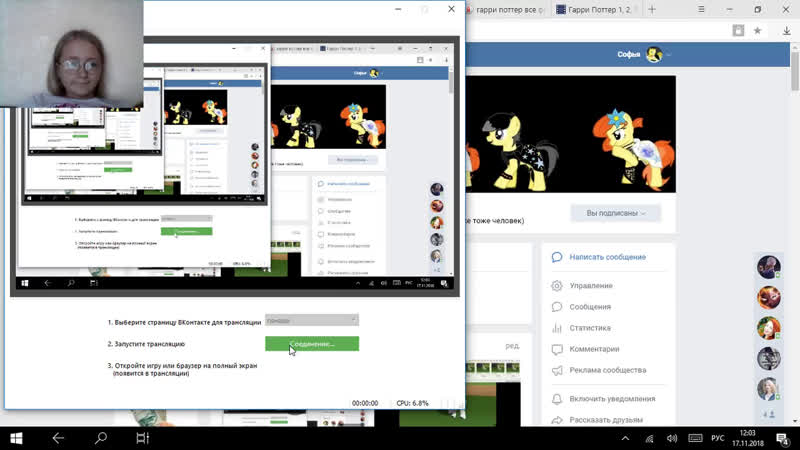Minimize the VK streaming application window

(x=398, y=9)
